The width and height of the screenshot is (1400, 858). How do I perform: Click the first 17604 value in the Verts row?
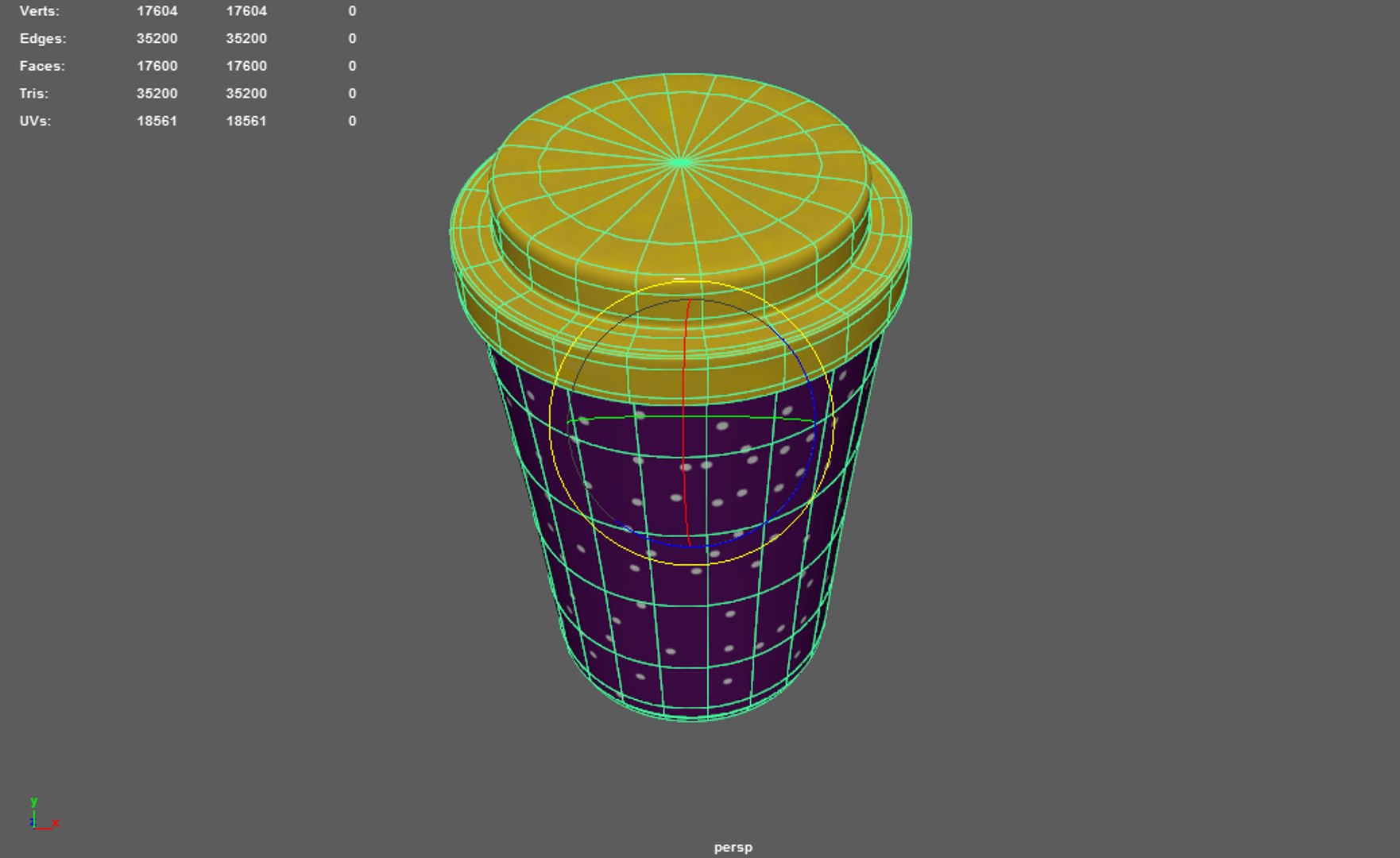tap(157, 11)
